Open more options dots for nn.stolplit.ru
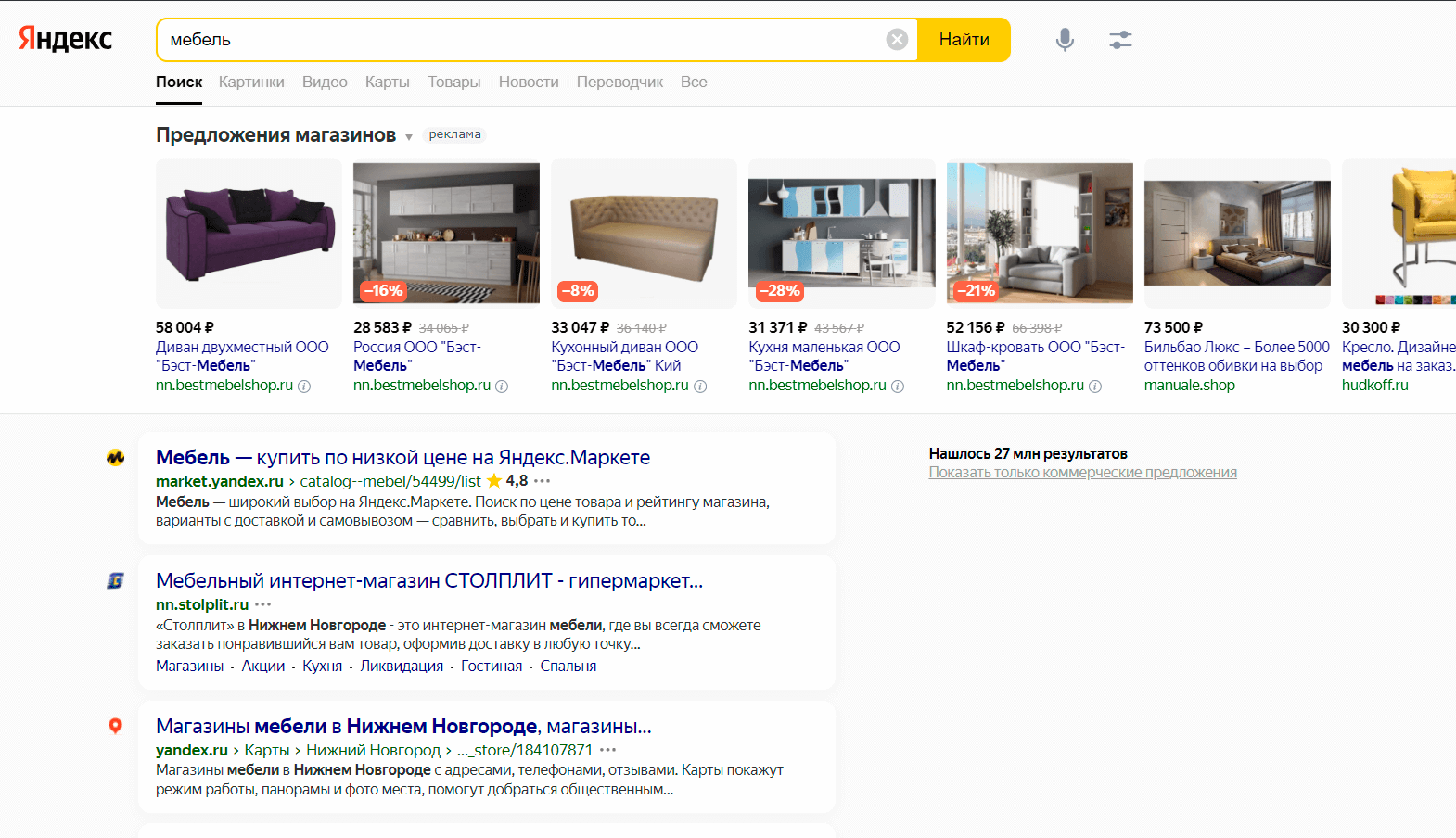 [x=263, y=604]
